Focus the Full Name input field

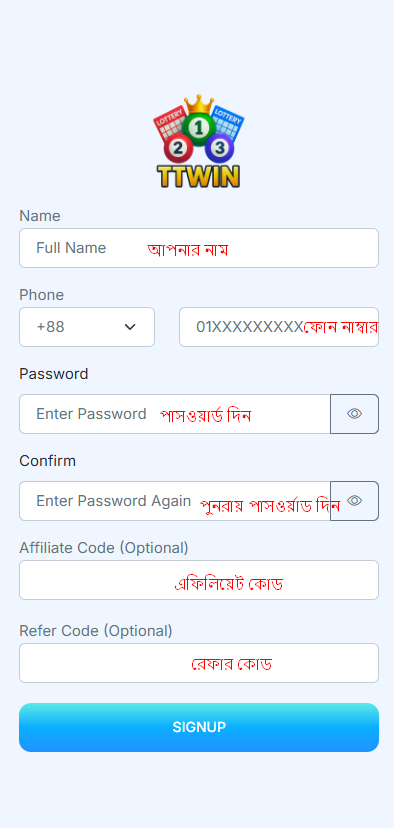pyautogui.click(x=199, y=248)
